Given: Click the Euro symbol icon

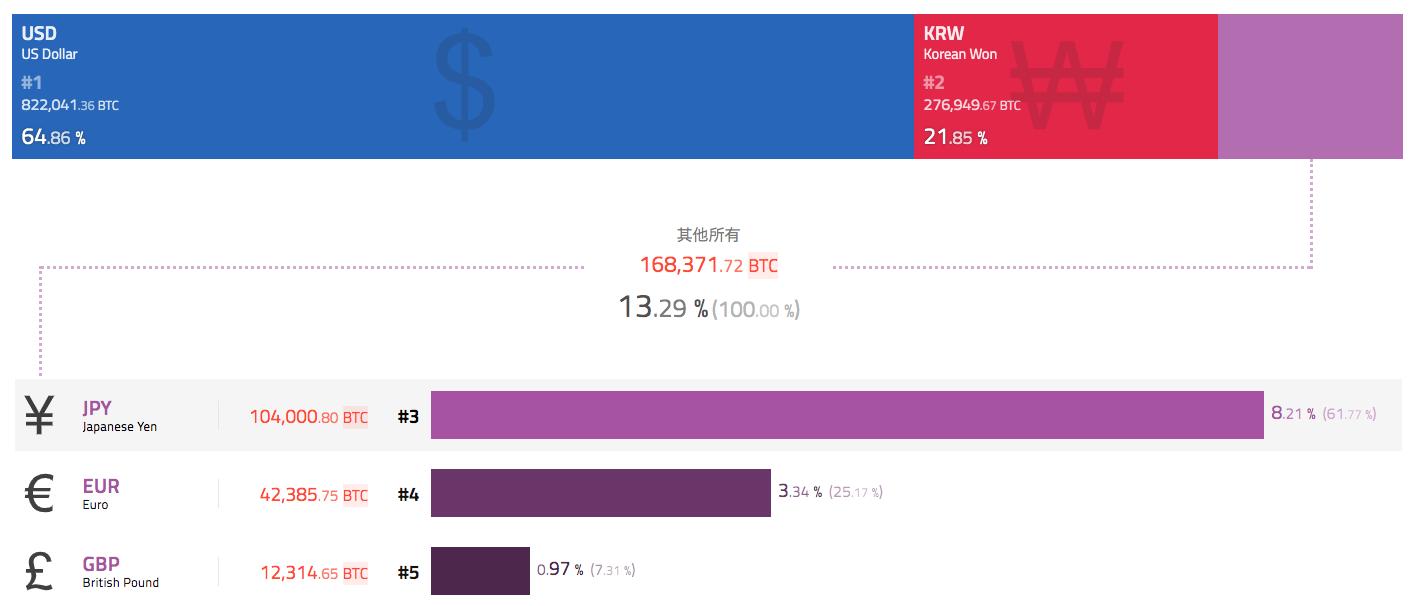Looking at the screenshot, I should click(39, 494).
